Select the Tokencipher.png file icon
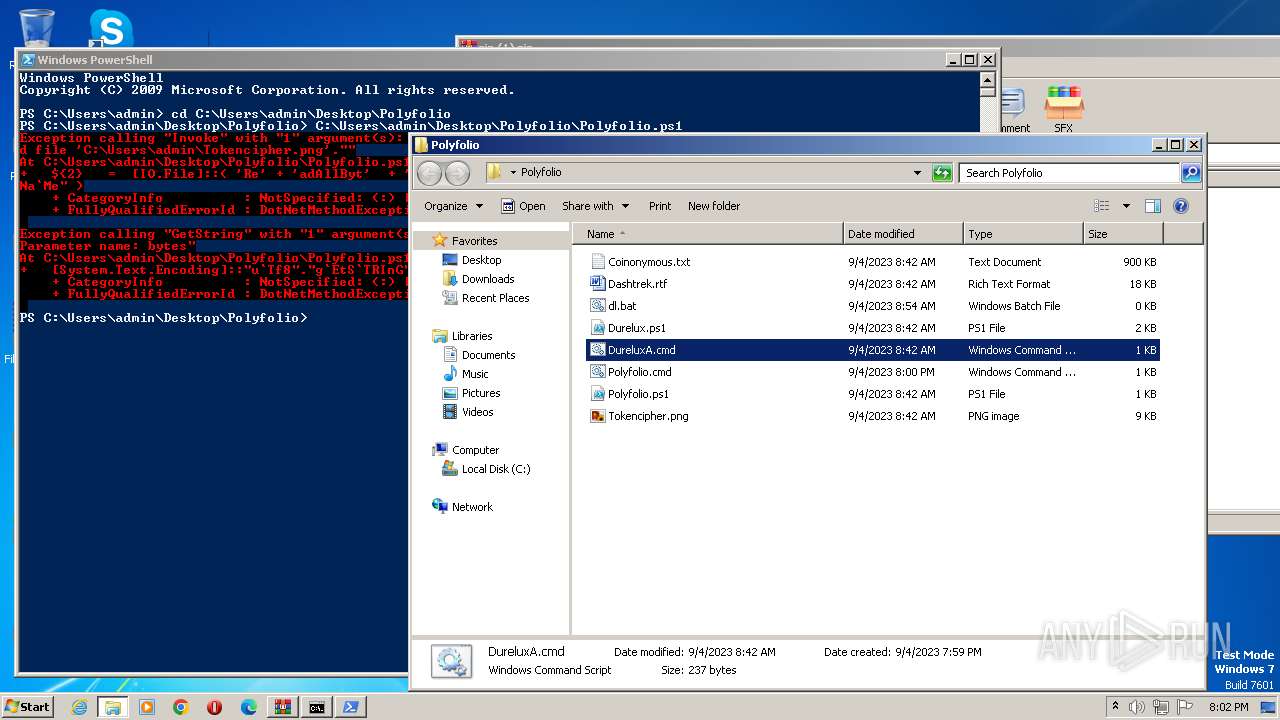This screenshot has width=1280, height=720. (598, 416)
